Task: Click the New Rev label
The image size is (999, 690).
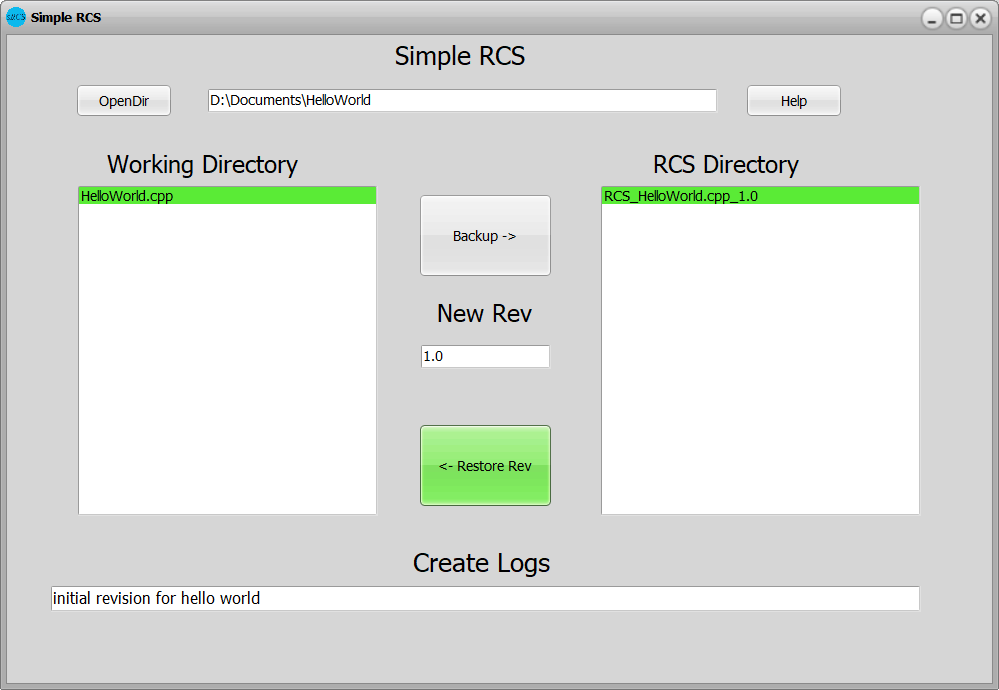Action: [484, 313]
